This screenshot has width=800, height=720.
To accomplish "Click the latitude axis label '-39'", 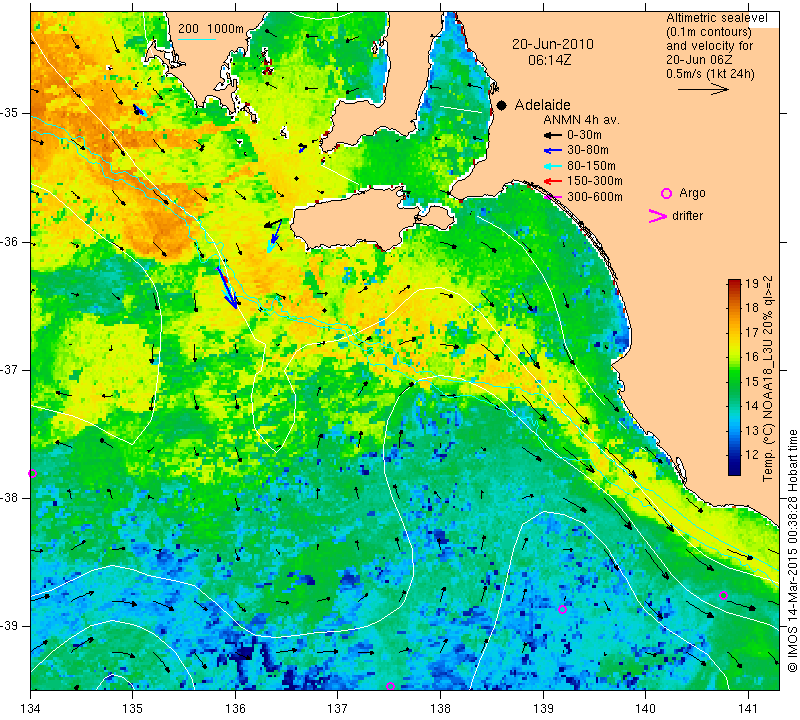I will pos(10,626).
